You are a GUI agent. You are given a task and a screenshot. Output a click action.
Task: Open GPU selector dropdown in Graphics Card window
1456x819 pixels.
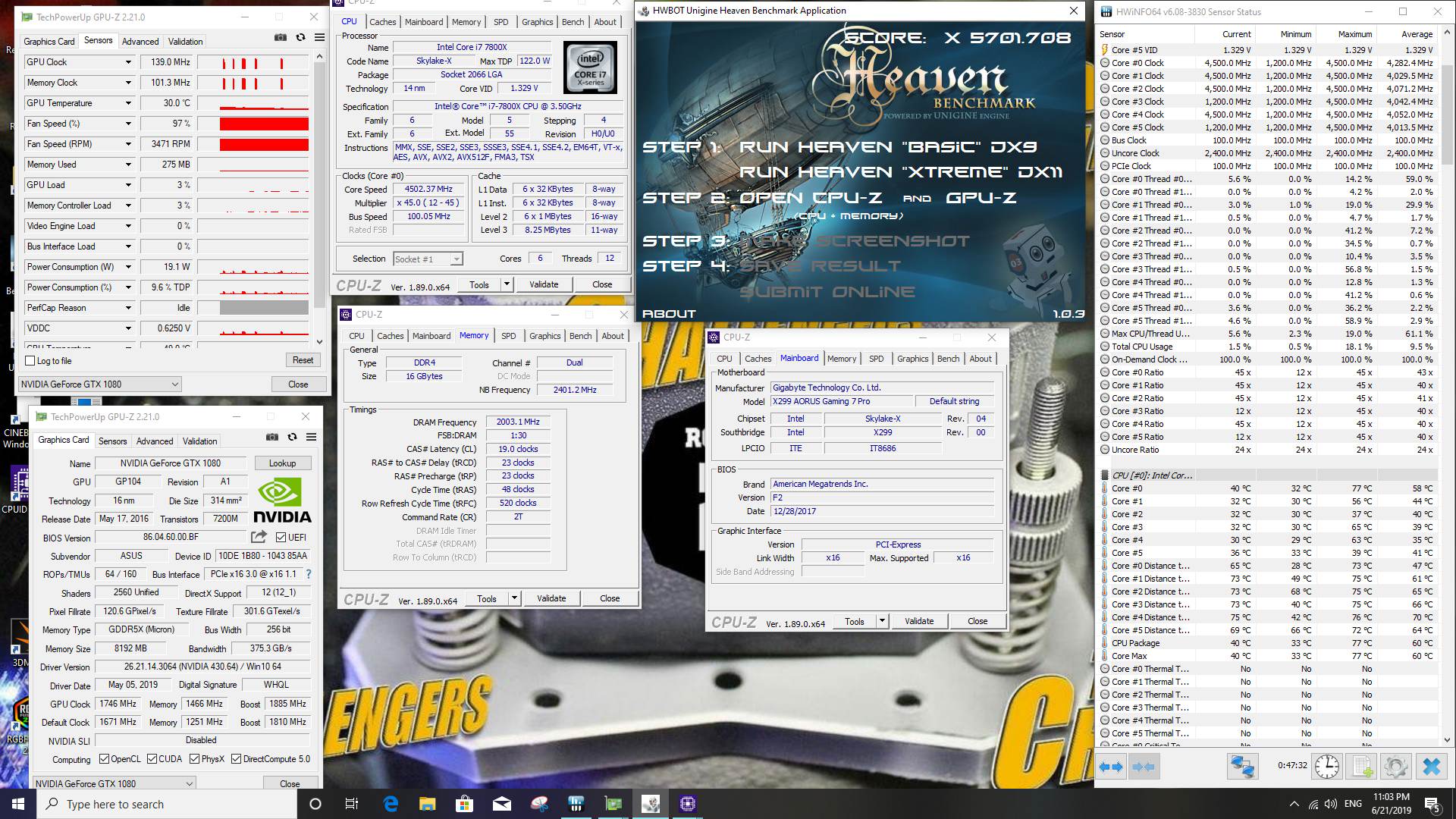[x=114, y=783]
